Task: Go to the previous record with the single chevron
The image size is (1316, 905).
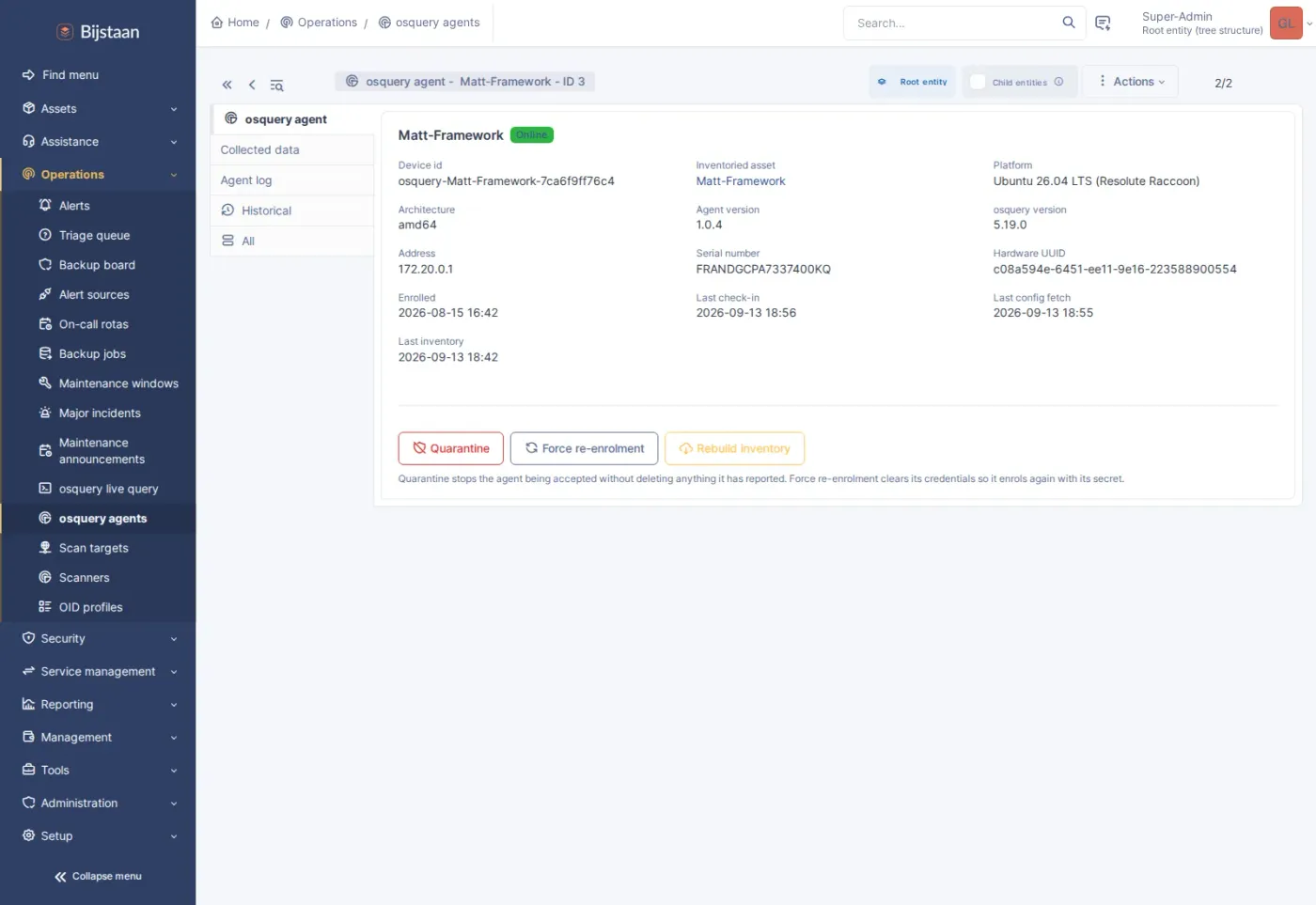Action: pyautogui.click(x=252, y=85)
